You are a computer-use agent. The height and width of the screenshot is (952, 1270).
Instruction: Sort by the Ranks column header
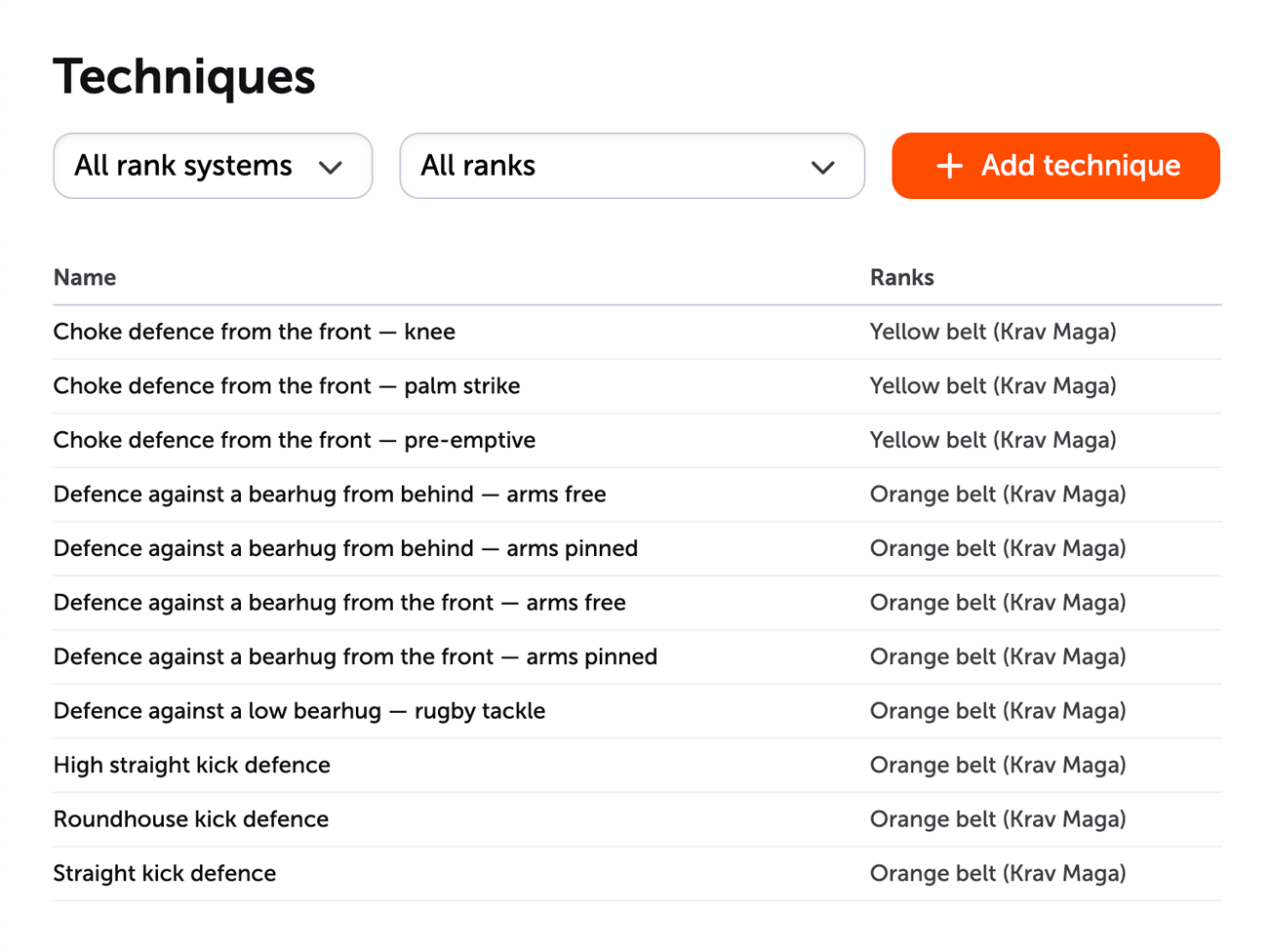(x=901, y=277)
